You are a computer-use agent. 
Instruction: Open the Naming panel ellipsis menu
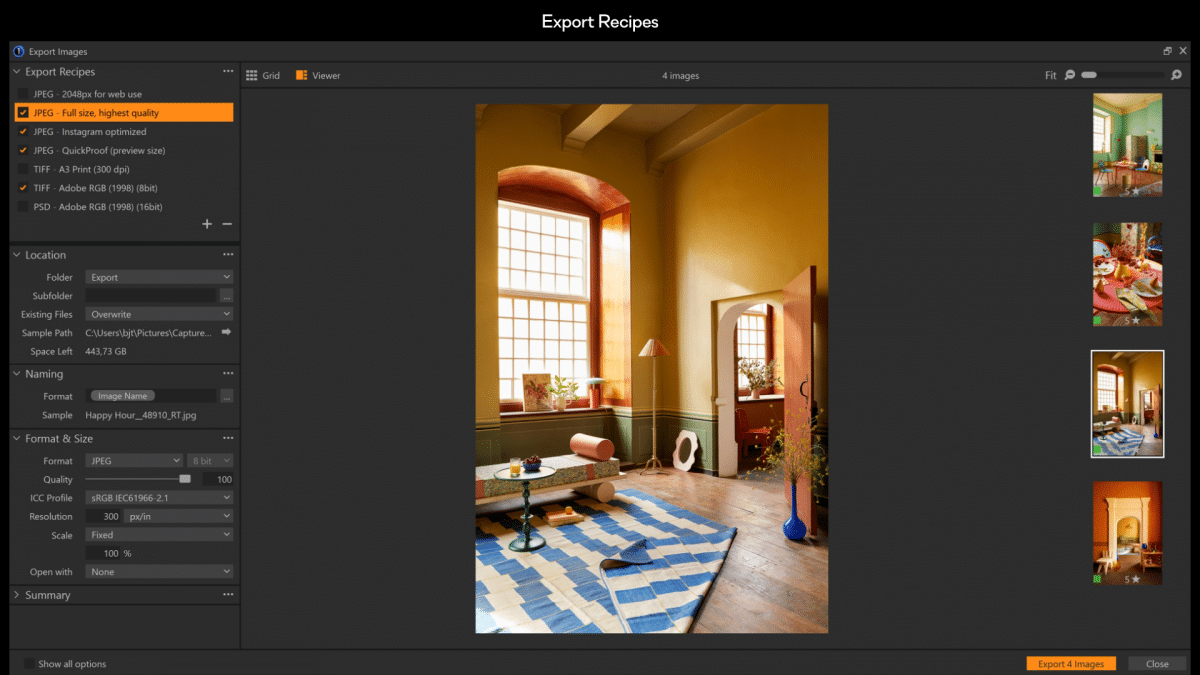(227, 373)
